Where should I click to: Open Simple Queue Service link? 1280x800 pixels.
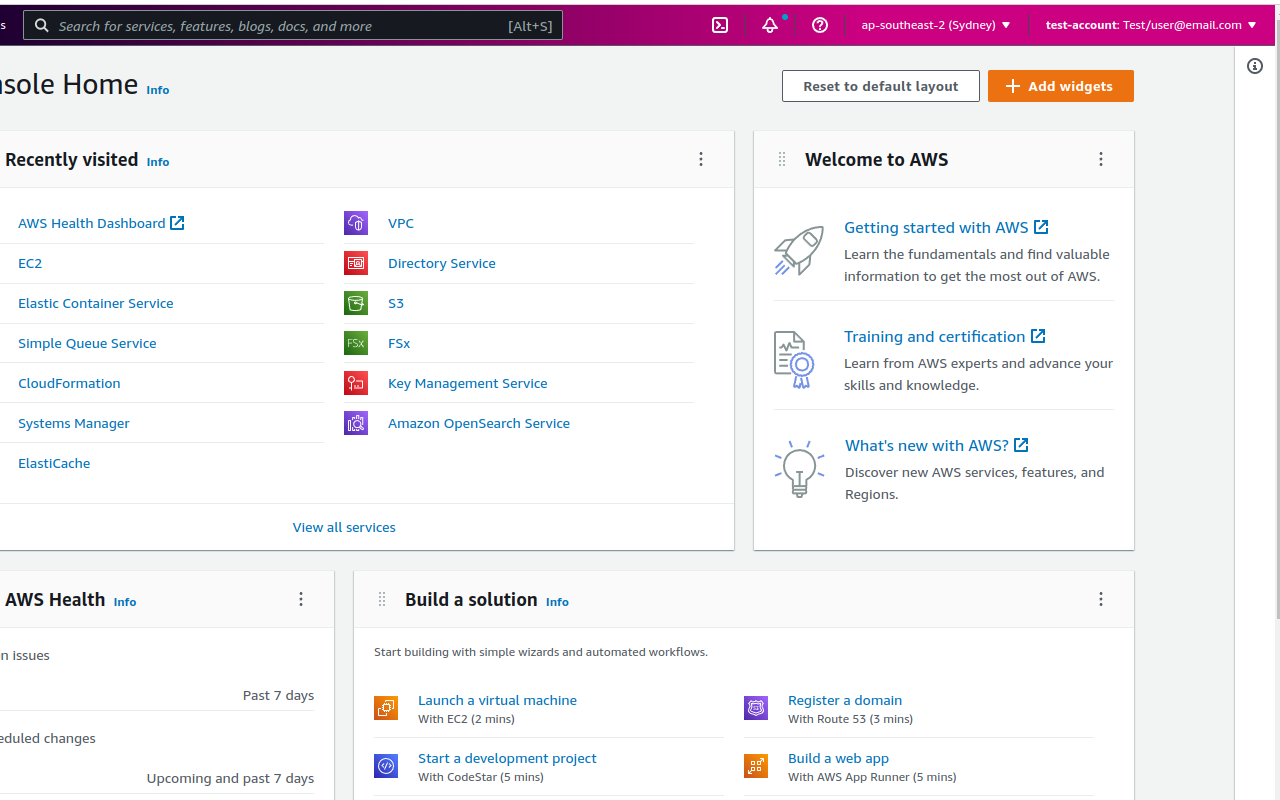coord(87,343)
